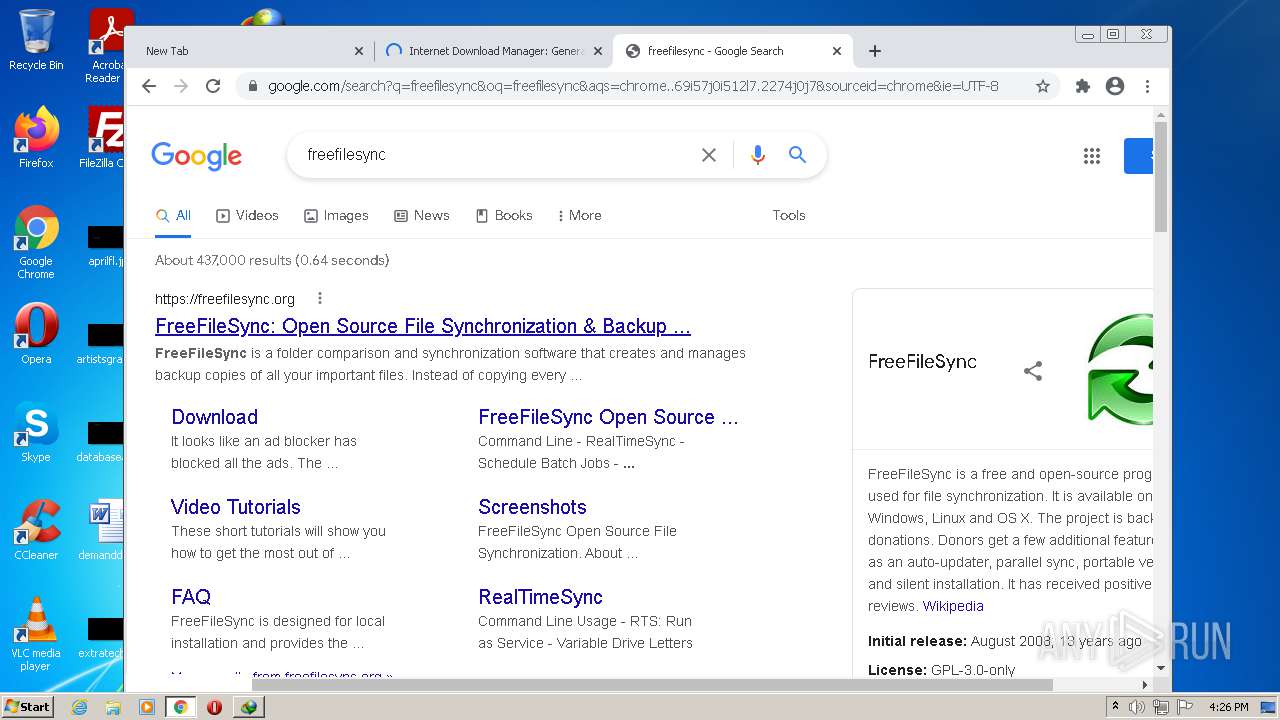Click the FreeFileSync green logo thumbnail
Viewport: 1280px width, 720px height.
(1119, 369)
